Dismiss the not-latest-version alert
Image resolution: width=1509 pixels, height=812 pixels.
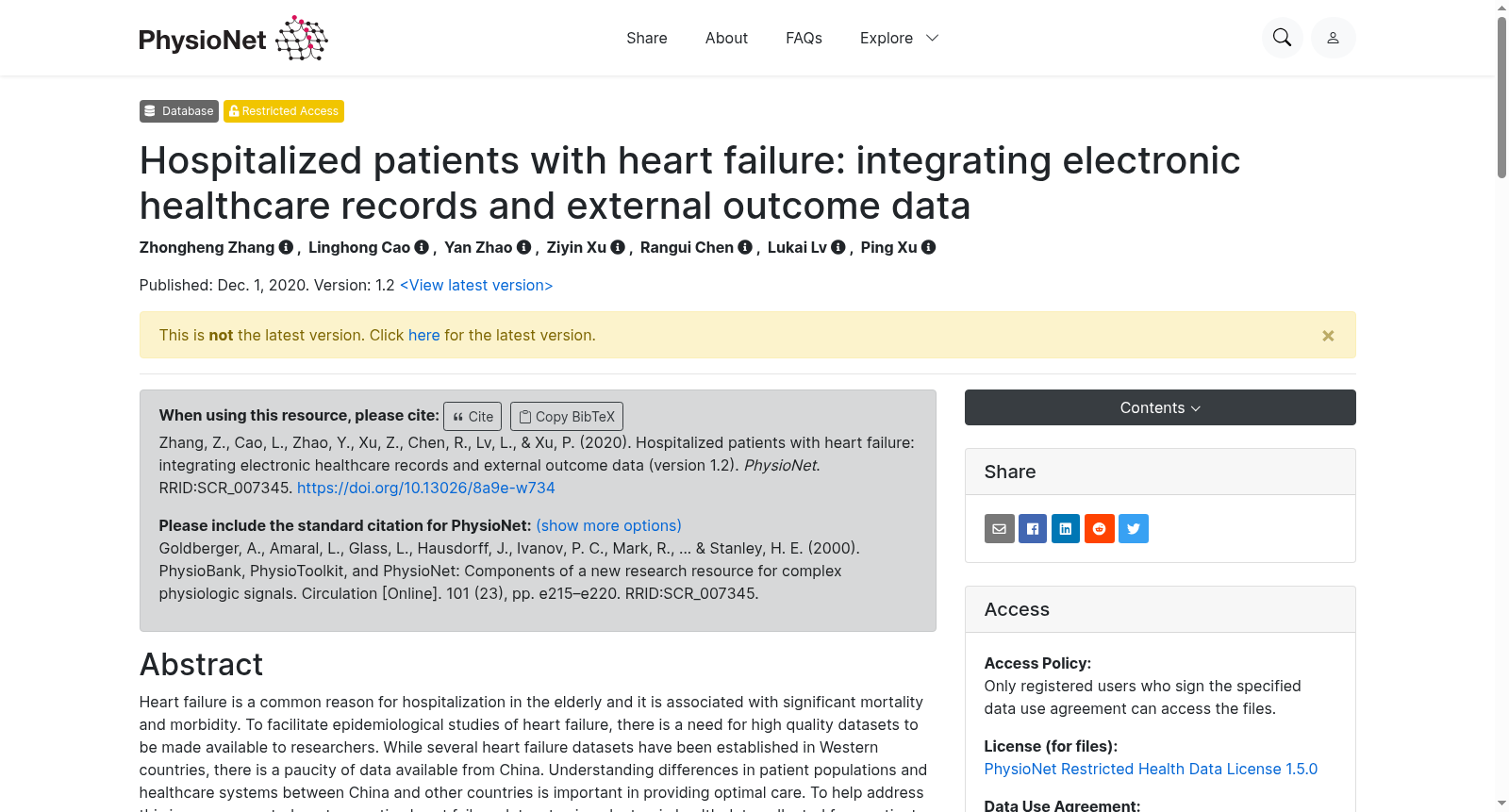[x=1328, y=336]
